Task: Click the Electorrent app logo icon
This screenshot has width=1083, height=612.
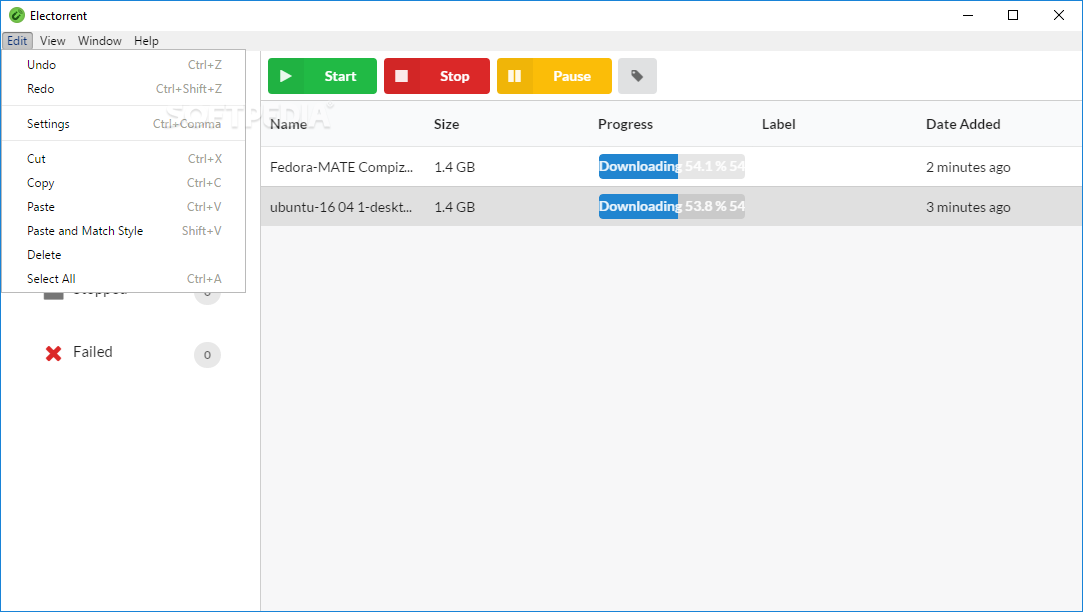Action: 17,15
